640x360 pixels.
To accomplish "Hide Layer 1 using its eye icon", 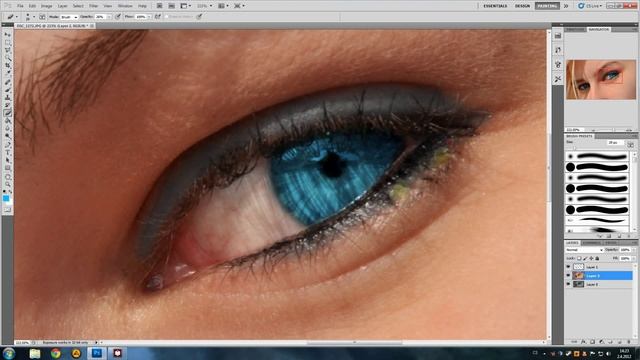I will coord(568,267).
